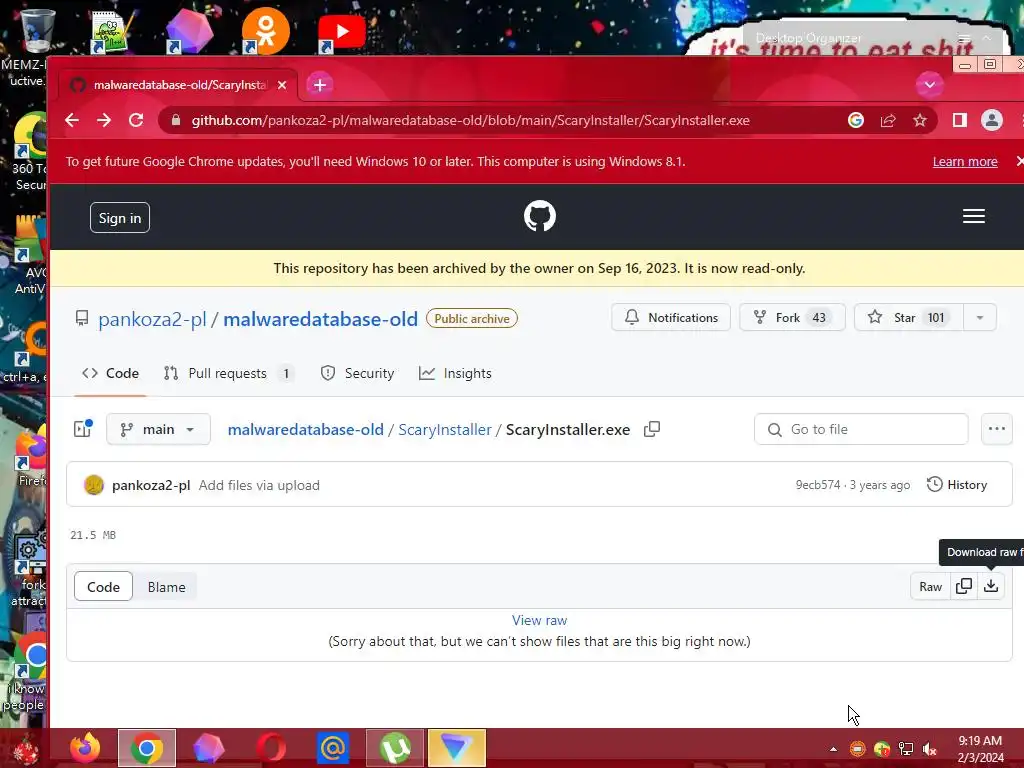Open the GitHub hamburger menu
The width and height of the screenshot is (1024, 768).
coord(974,216)
